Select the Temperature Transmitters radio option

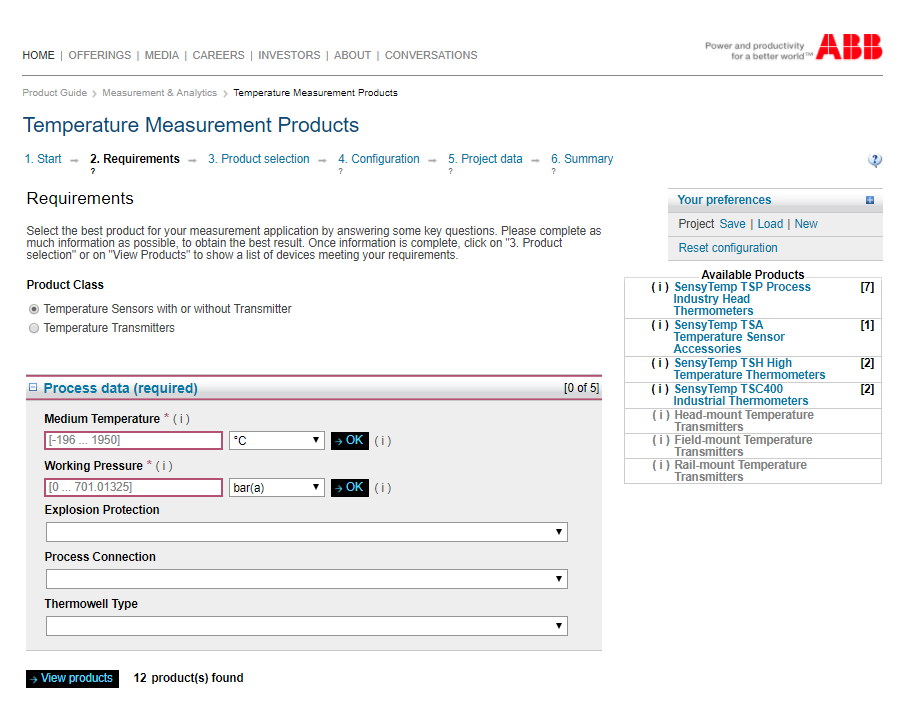click(x=34, y=328)
